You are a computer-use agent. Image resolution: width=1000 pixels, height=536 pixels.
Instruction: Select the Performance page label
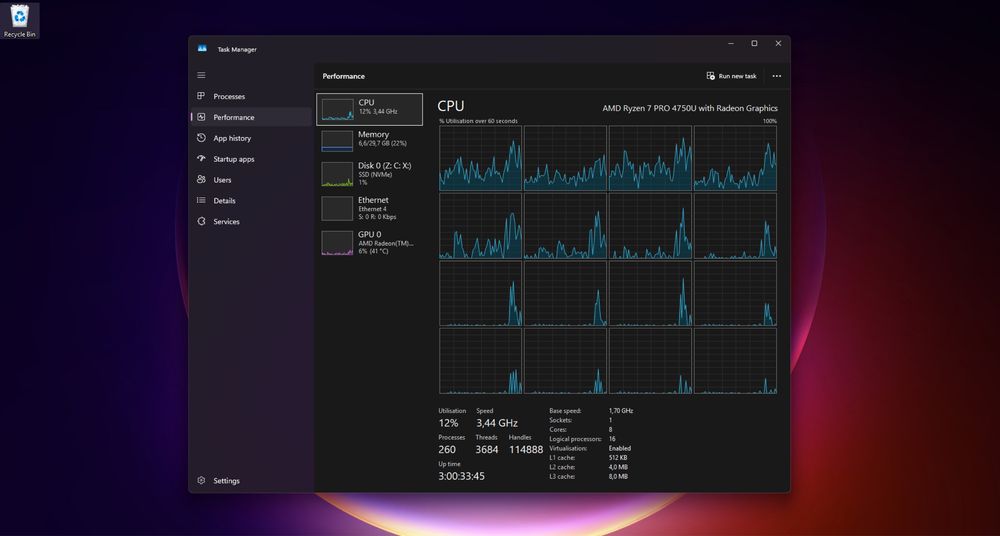tap(233, 117)
